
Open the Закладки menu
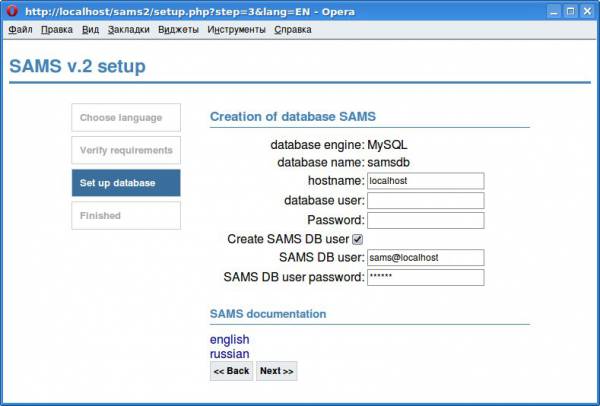coord(129,30)
